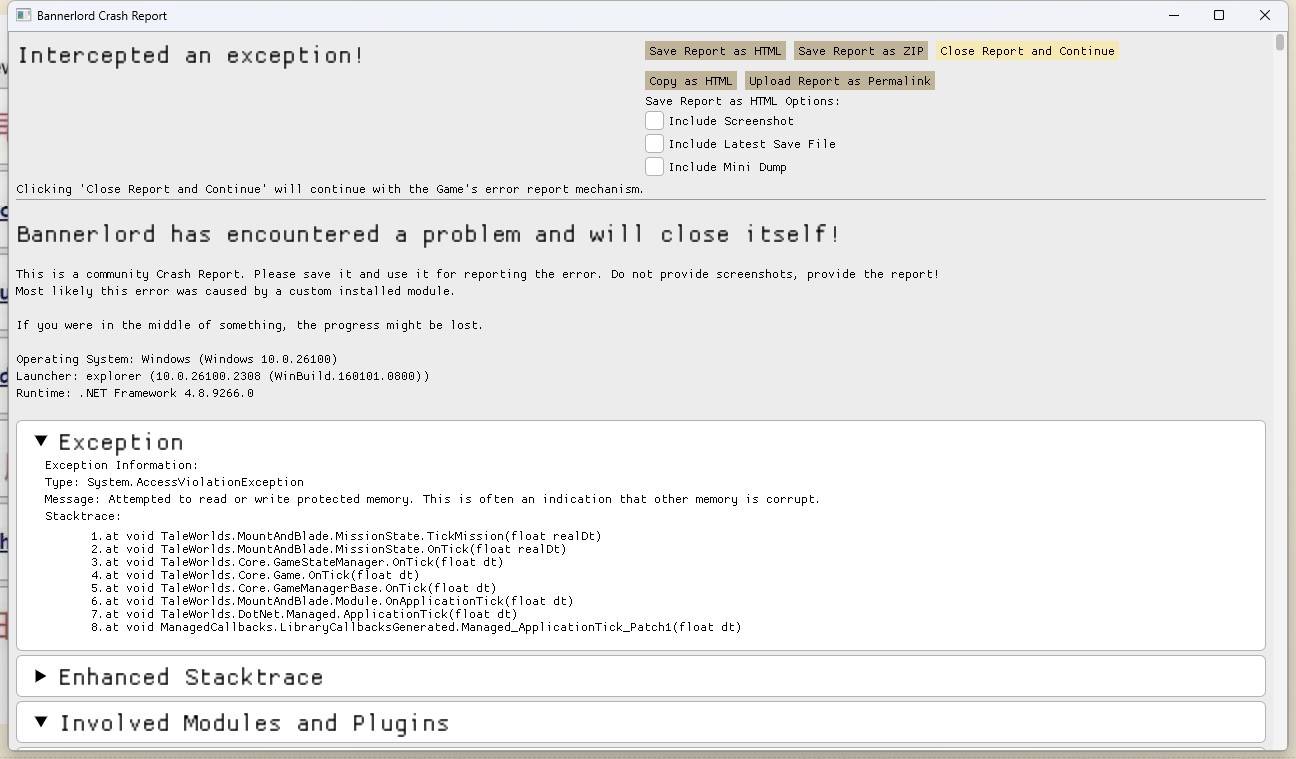Viewport: 1296px width, 759px height.
Task: Collapse the Exception section
Action: pos(41,441)
